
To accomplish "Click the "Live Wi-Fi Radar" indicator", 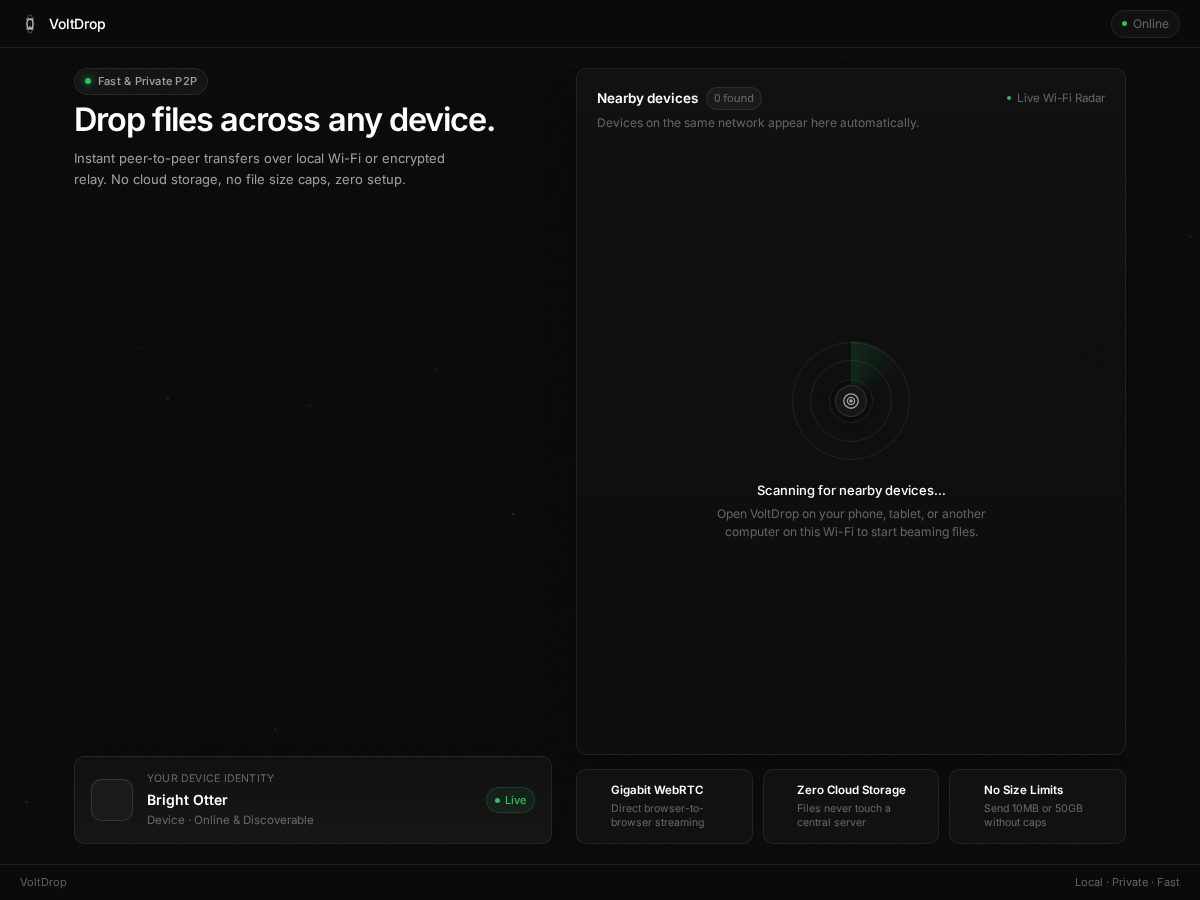I will click(1055, 98).
